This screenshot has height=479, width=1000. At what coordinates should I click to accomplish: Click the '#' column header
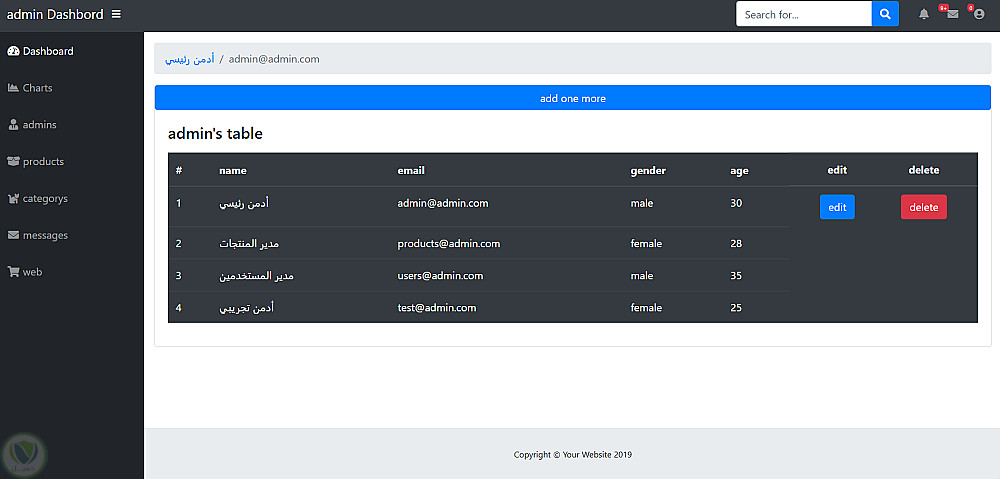coord(179,170)
